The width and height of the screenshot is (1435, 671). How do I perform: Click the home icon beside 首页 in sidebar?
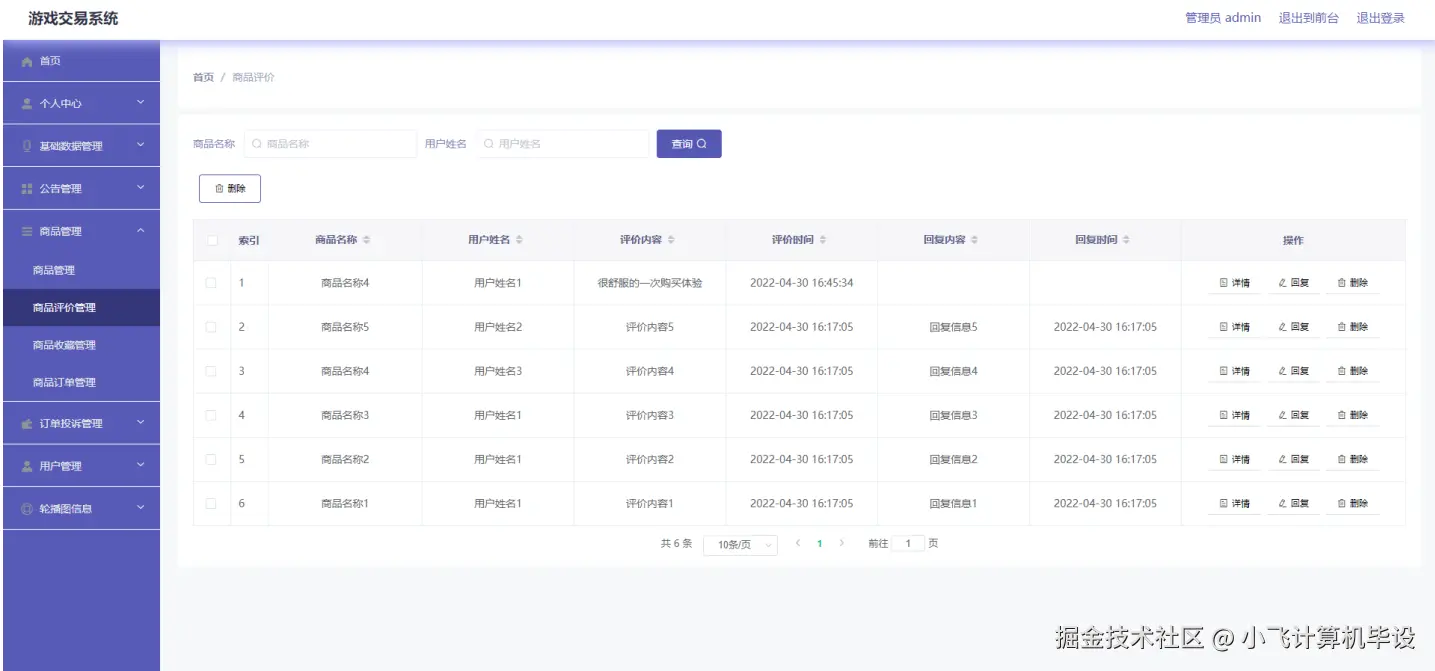27,62
